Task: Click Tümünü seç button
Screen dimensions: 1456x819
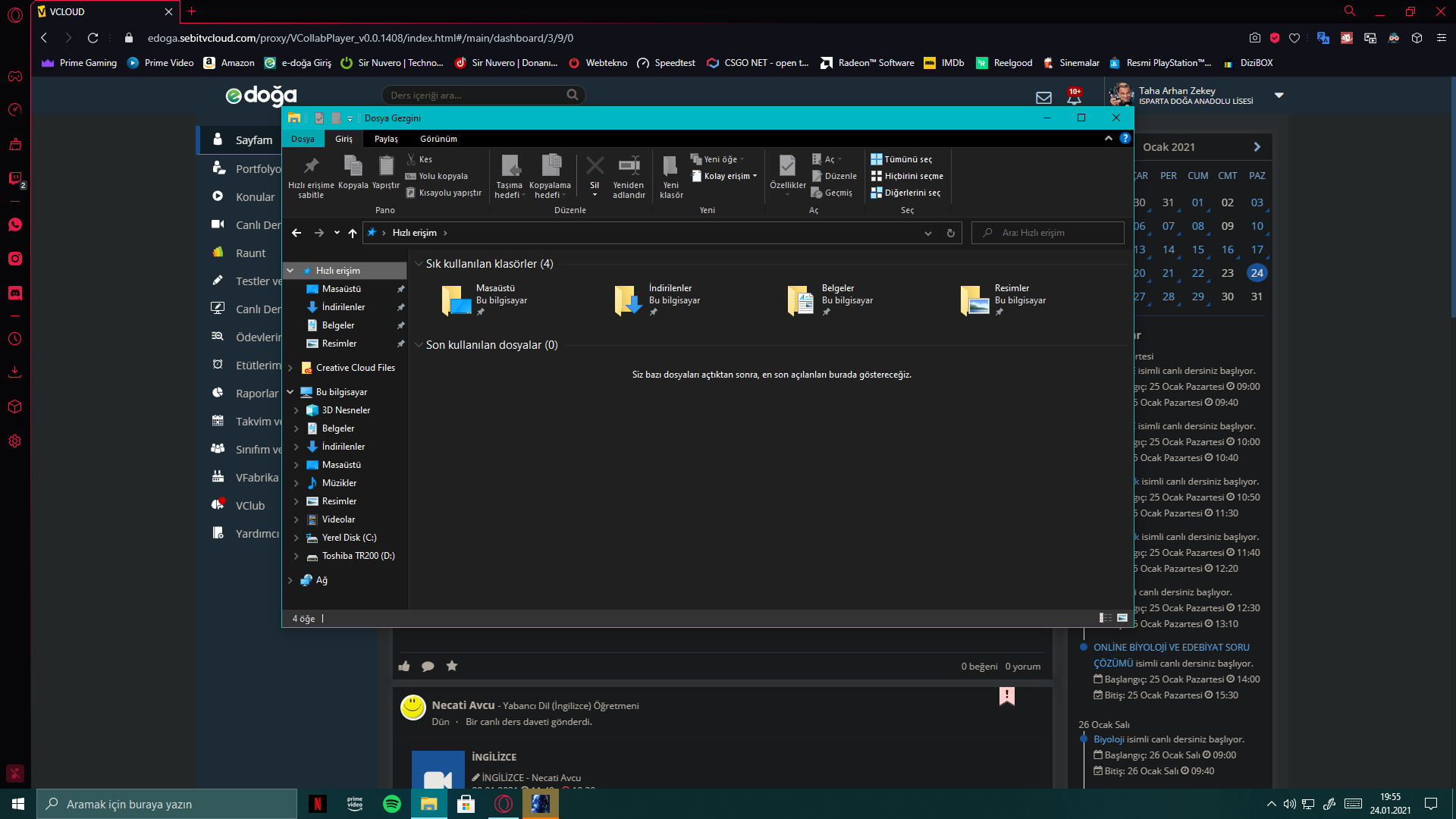Action: (x=902, y=159)
